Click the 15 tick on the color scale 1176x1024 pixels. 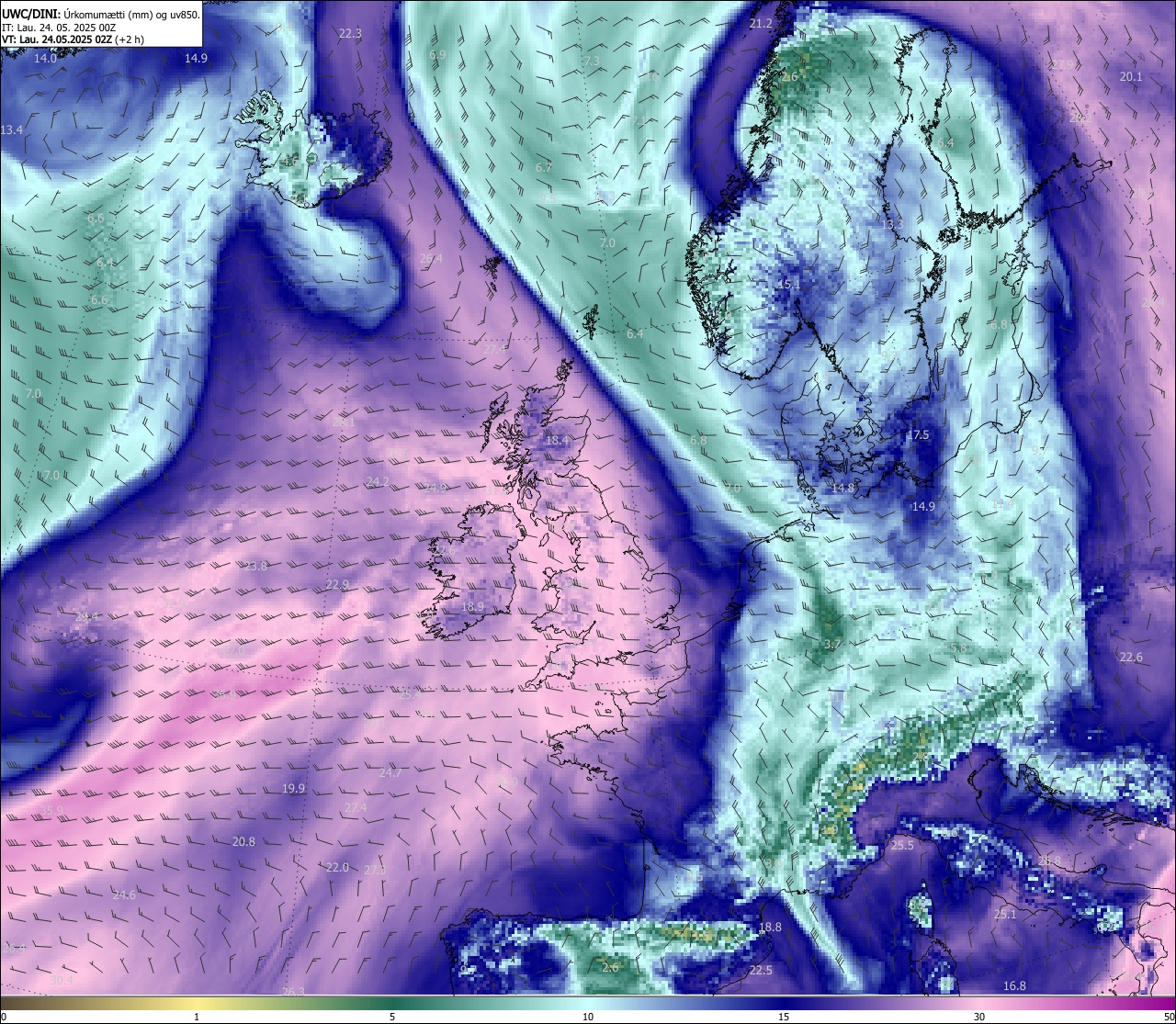pyautogui.click(x=784, y=1017)
